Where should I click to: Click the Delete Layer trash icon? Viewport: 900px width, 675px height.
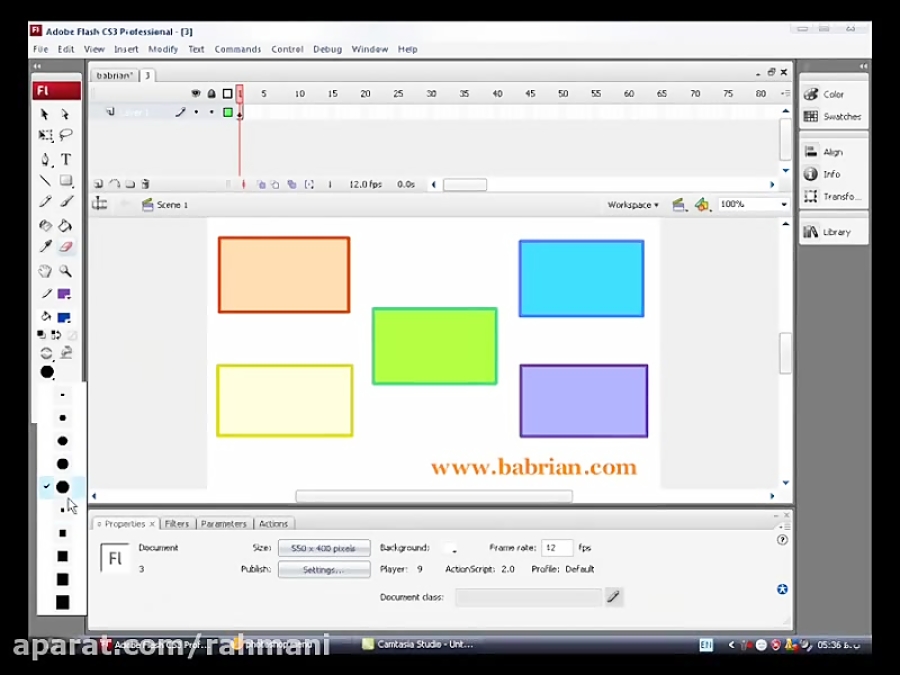tap(145, 184)
